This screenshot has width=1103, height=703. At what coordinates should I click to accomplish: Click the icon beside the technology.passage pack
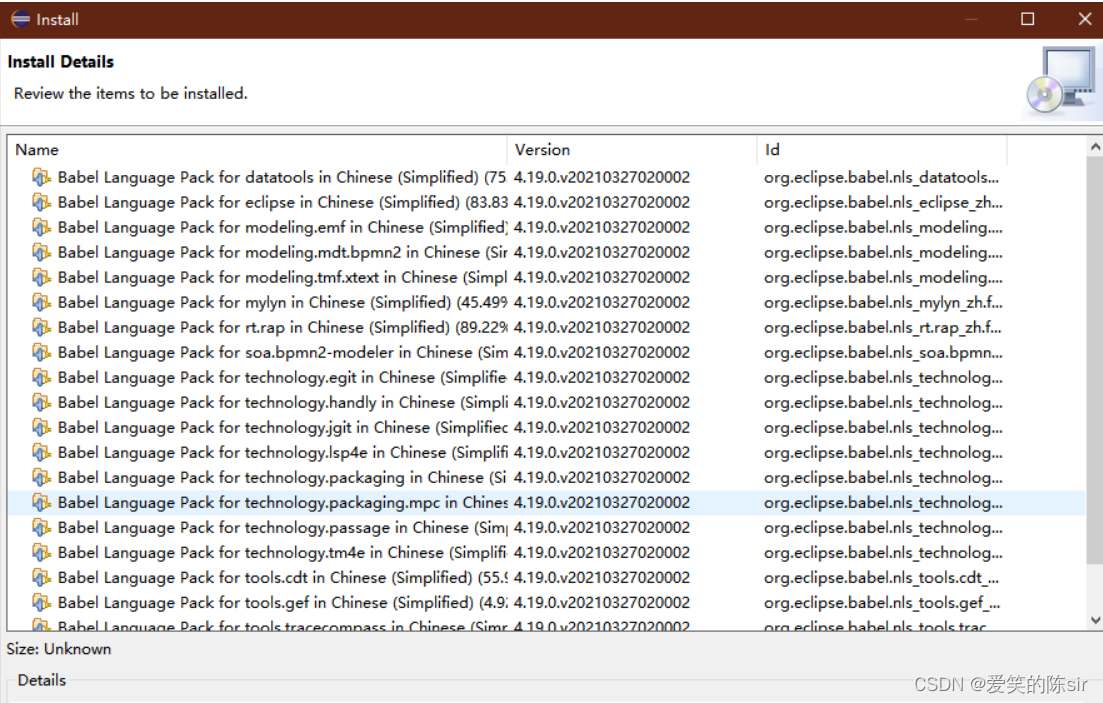click(x=42, y=527)
